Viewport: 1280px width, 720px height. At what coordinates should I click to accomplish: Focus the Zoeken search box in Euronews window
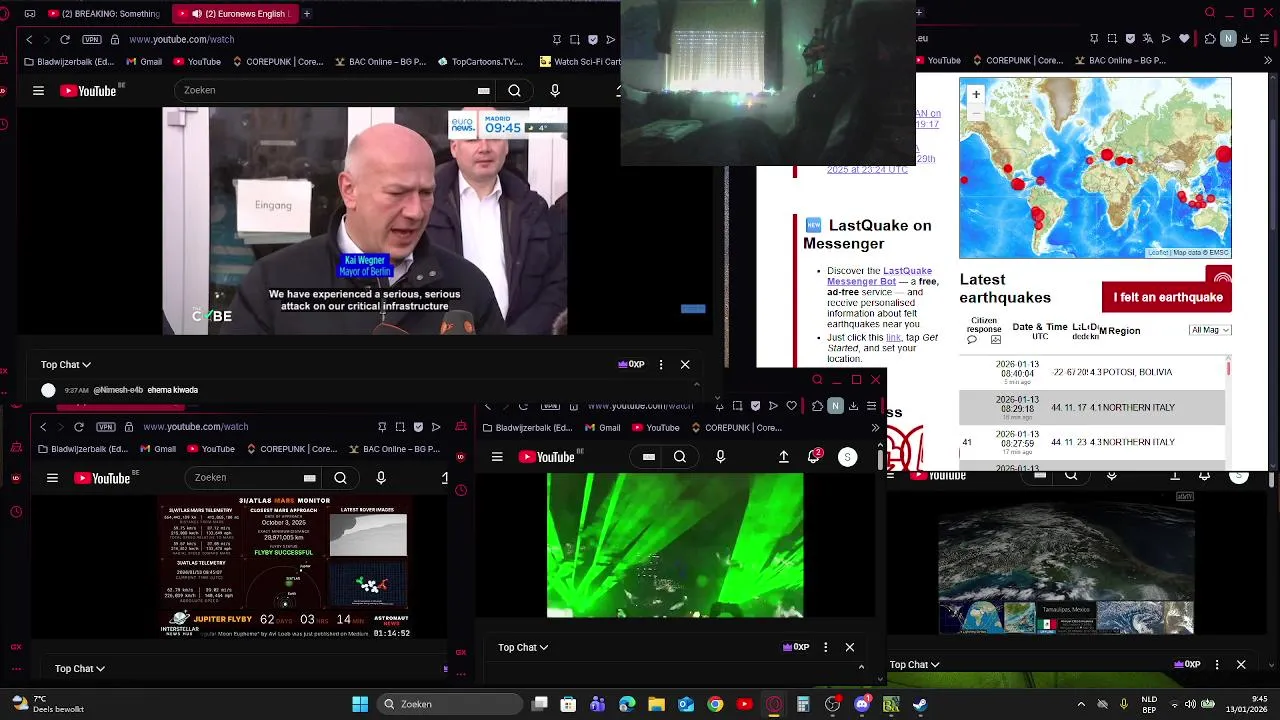click(325, 90)
